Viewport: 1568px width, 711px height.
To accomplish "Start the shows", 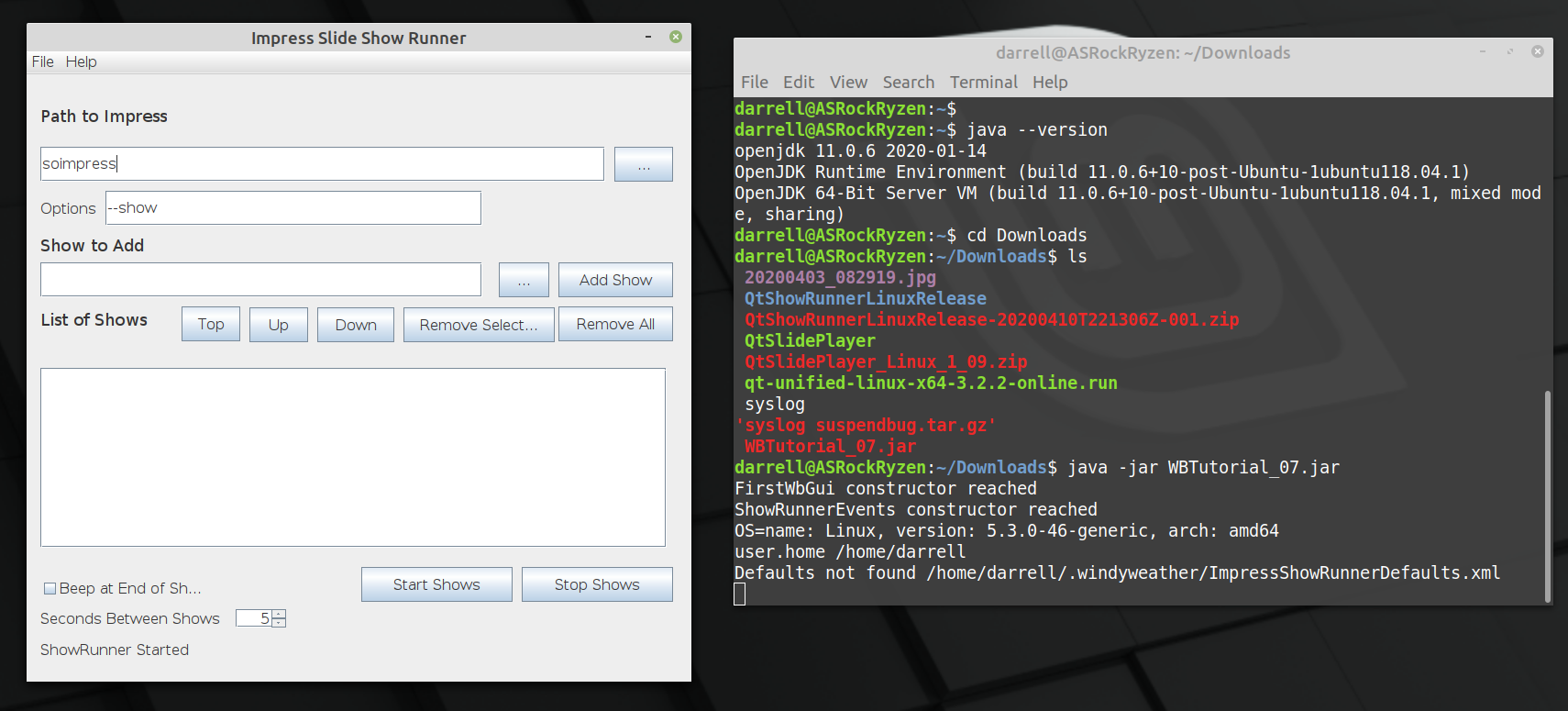I will tap(436, 584).
